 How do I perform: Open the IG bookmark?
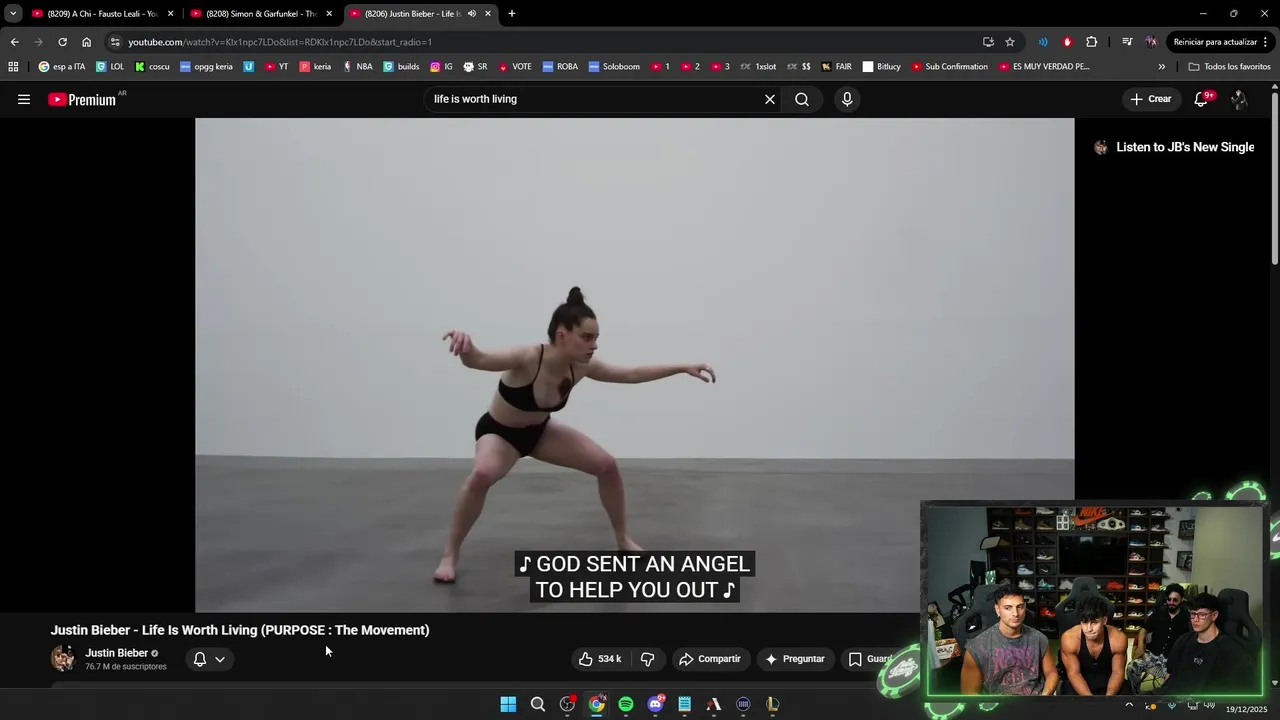(x=441, y=67)
